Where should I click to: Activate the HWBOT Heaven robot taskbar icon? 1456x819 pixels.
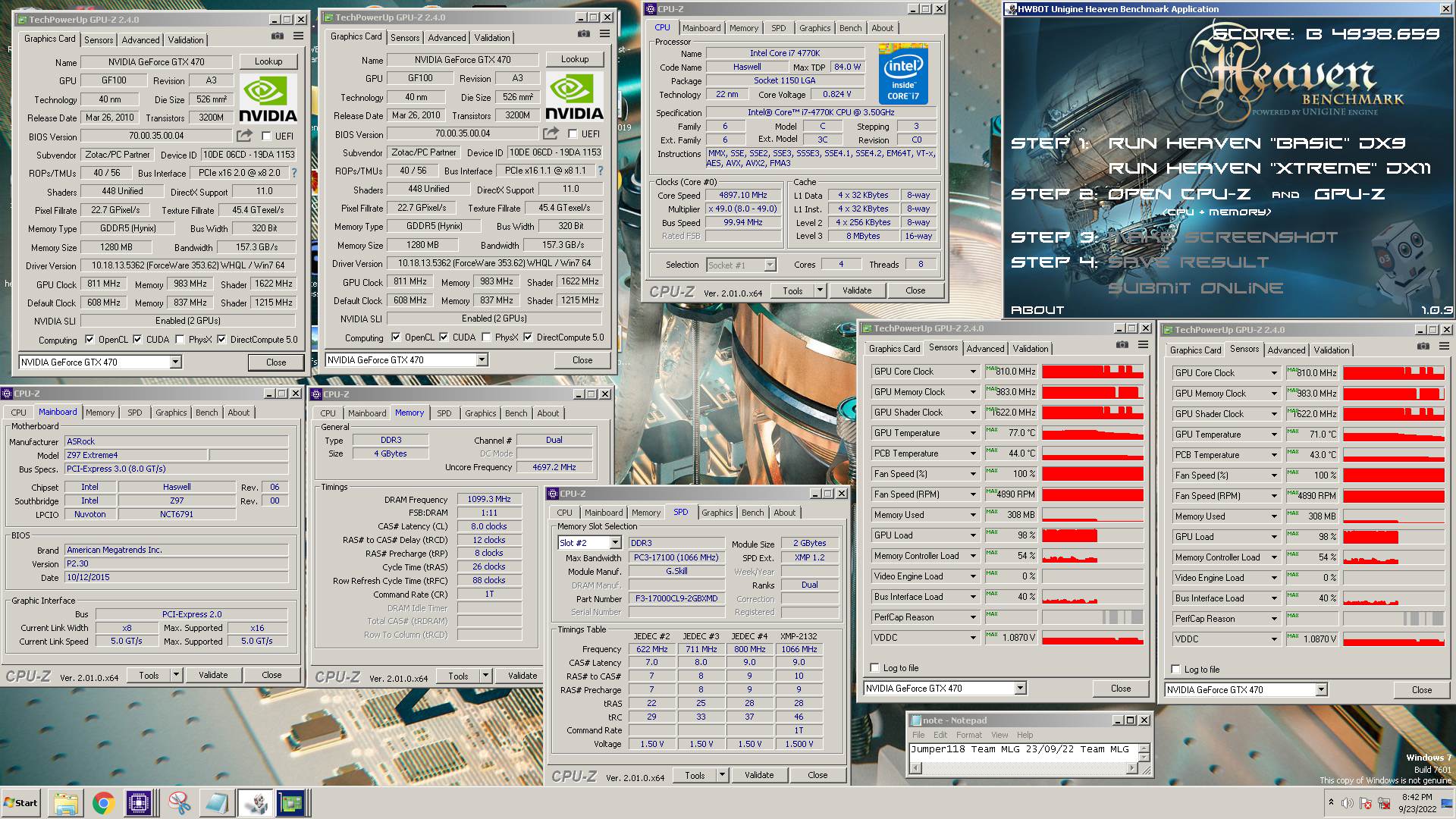pyautogui.click(x=255, y=803)
